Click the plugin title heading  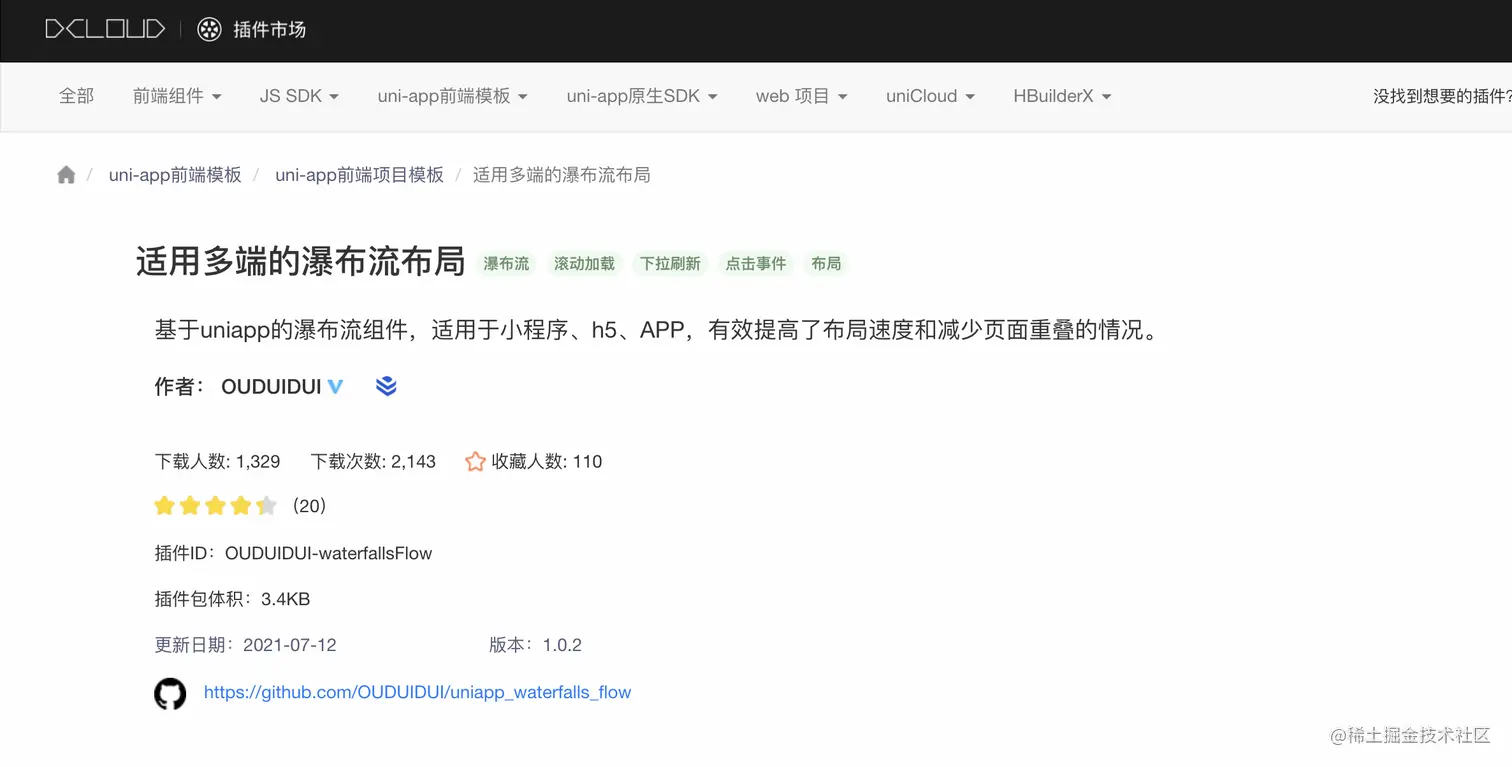(301, 262)
